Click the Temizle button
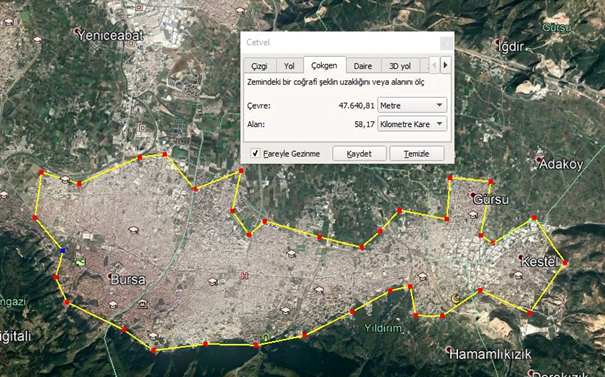The width and height of the screenshot is (605, 377). pos(417,154)
